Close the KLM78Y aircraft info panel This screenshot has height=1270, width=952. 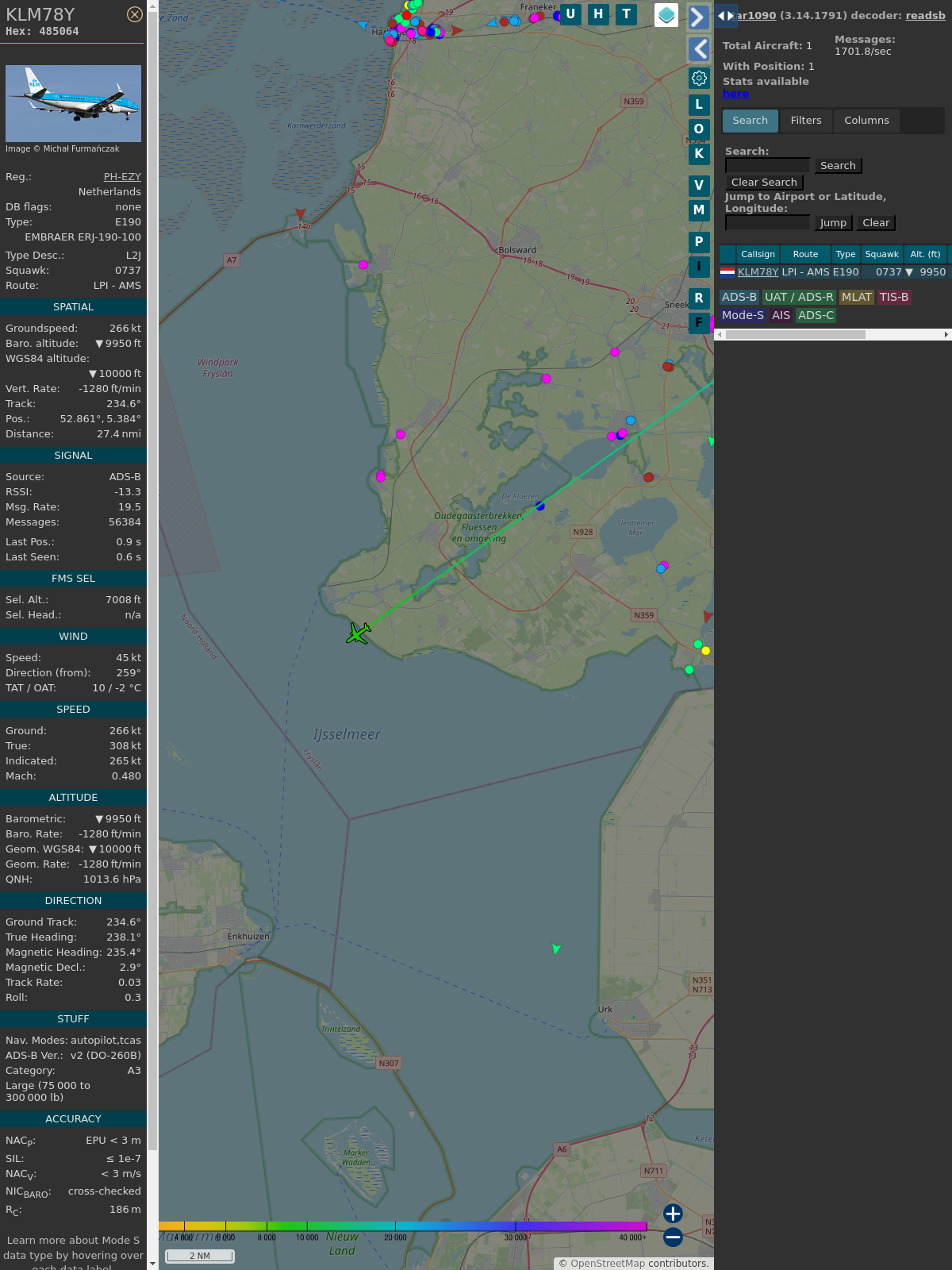135,14
